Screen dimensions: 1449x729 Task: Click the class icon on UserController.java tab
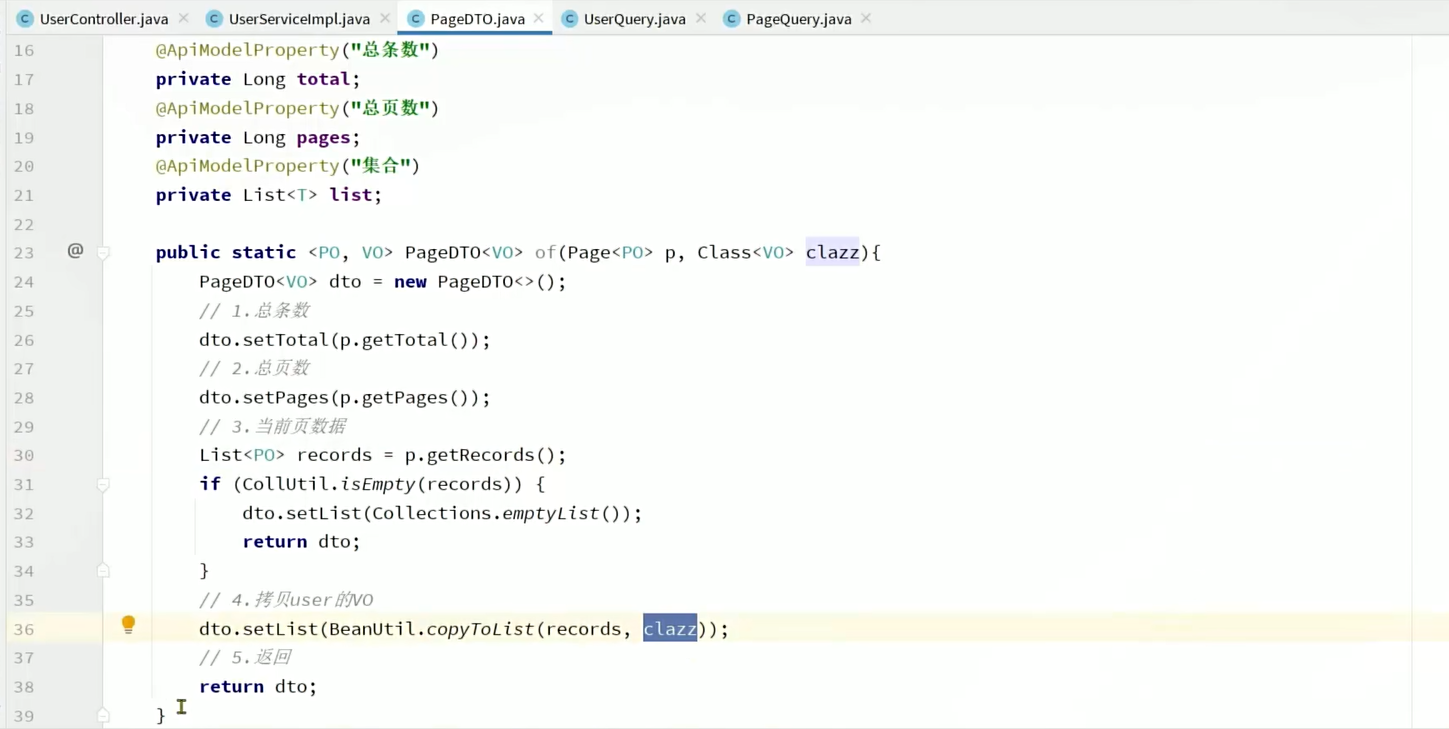pos(25,19)
